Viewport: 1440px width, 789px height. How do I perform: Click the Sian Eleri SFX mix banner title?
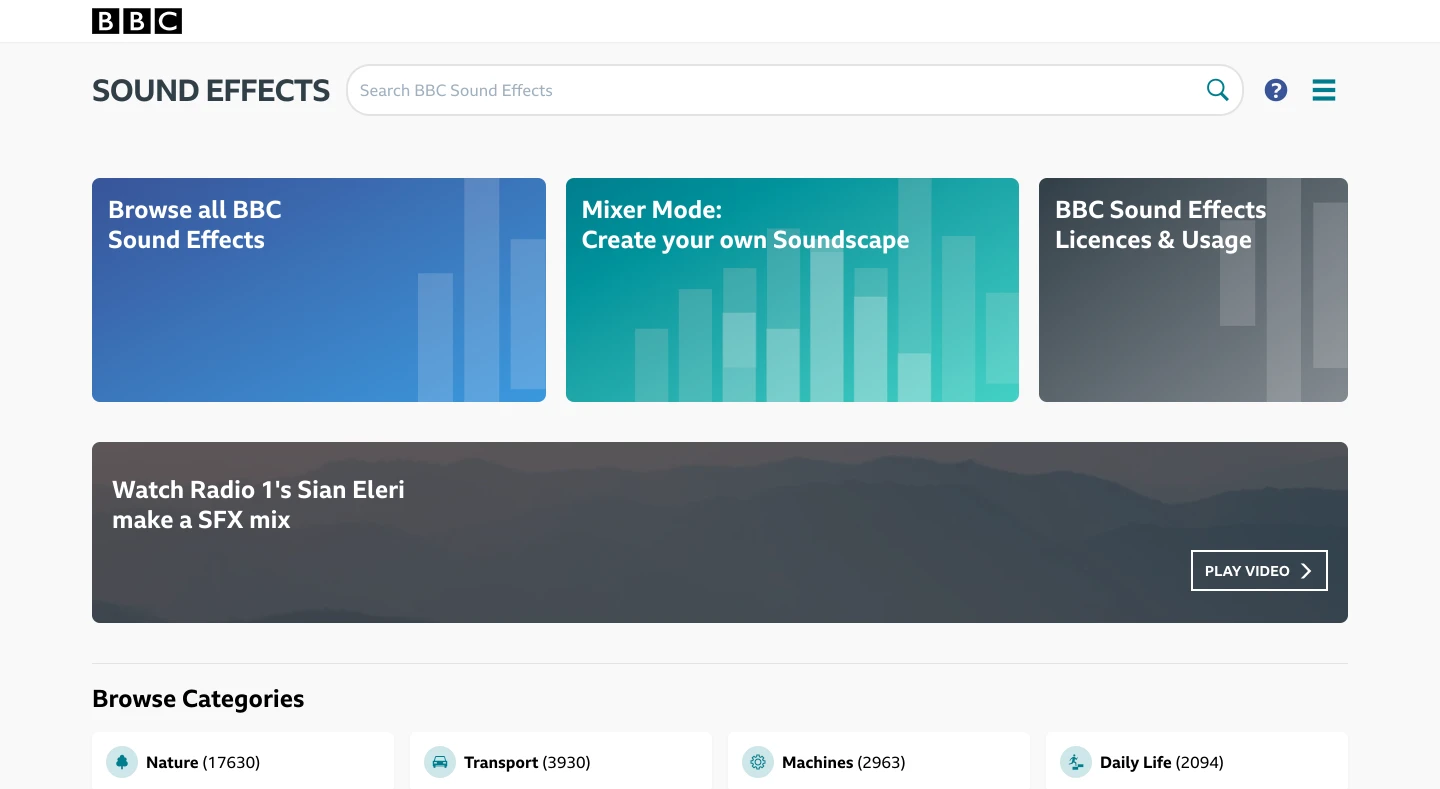pyautogui.click(x=258, y=505)
